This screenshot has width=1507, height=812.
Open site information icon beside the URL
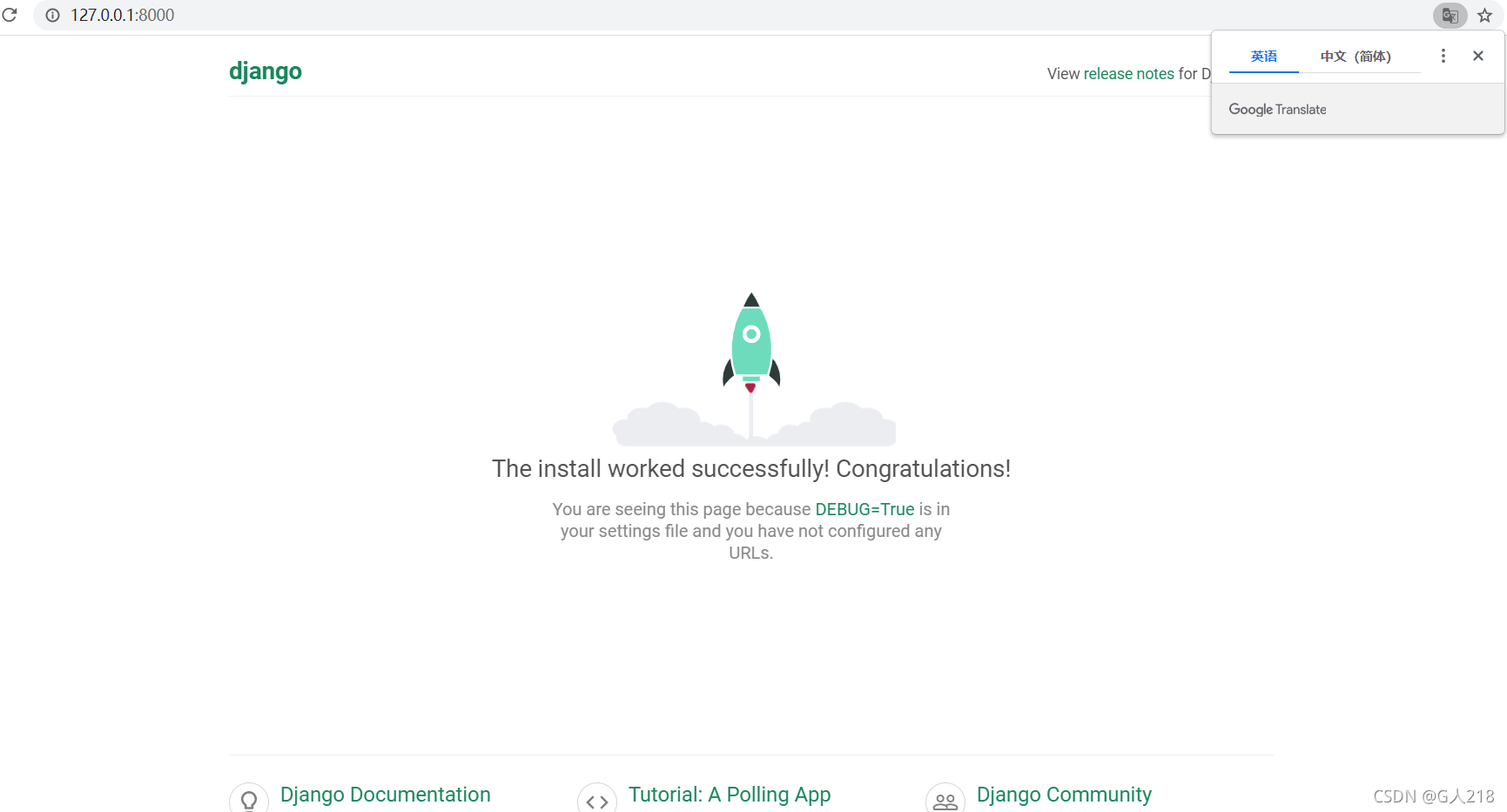click(52, 15)
